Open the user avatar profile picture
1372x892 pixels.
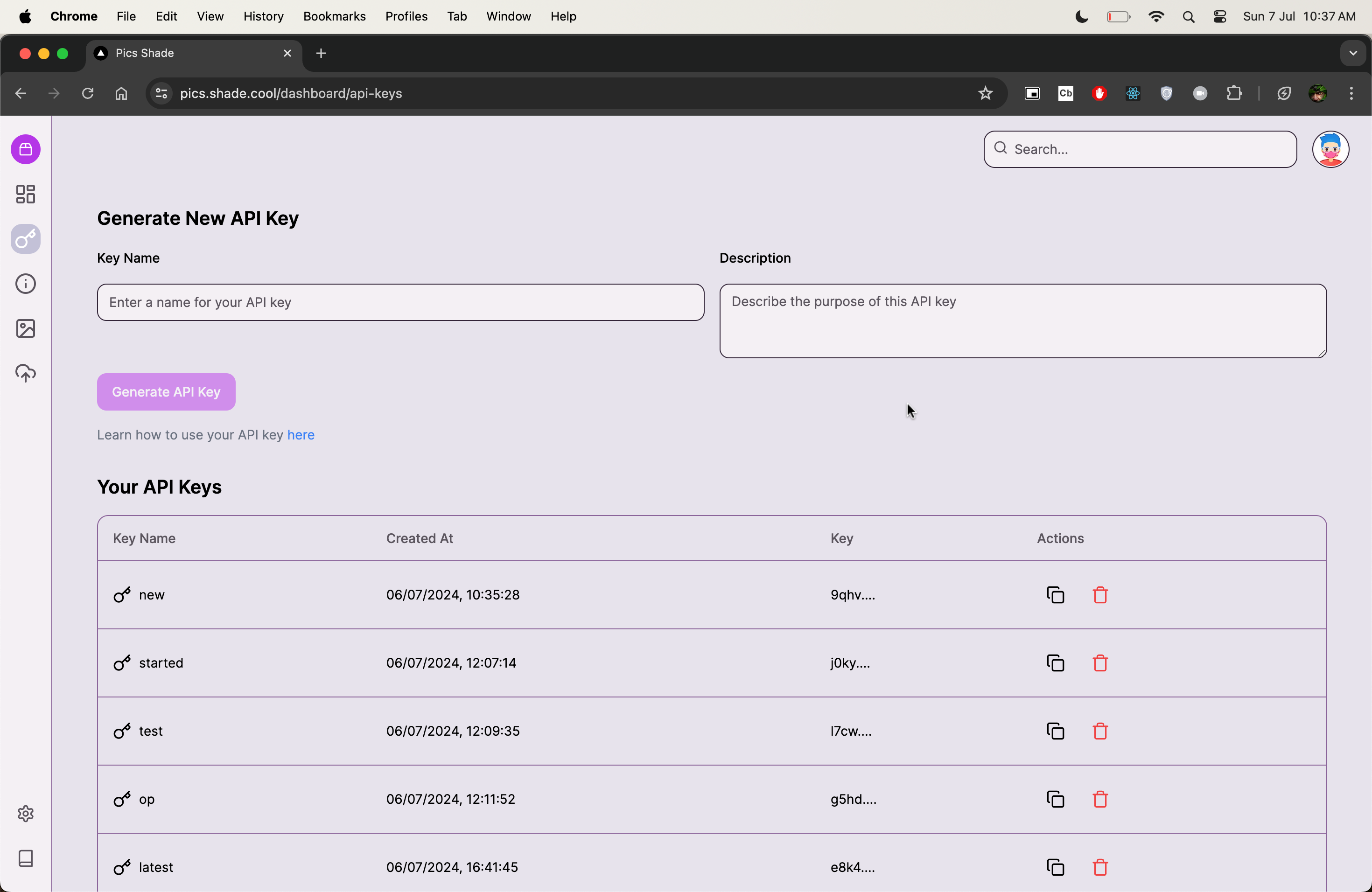pos(1330,149)
